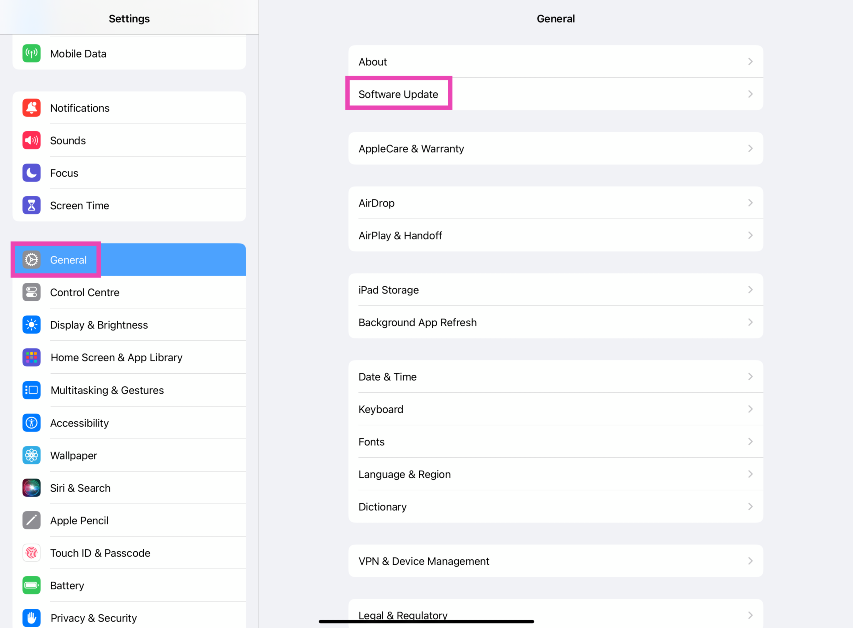Tap the Battery icon in sidebar

click(x=31, y=586)
